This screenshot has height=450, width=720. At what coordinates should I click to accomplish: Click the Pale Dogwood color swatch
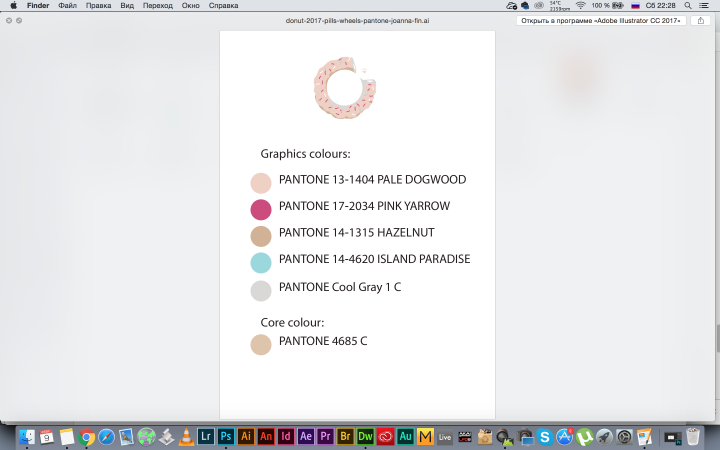pyautogui.click(x=261, y=183)
